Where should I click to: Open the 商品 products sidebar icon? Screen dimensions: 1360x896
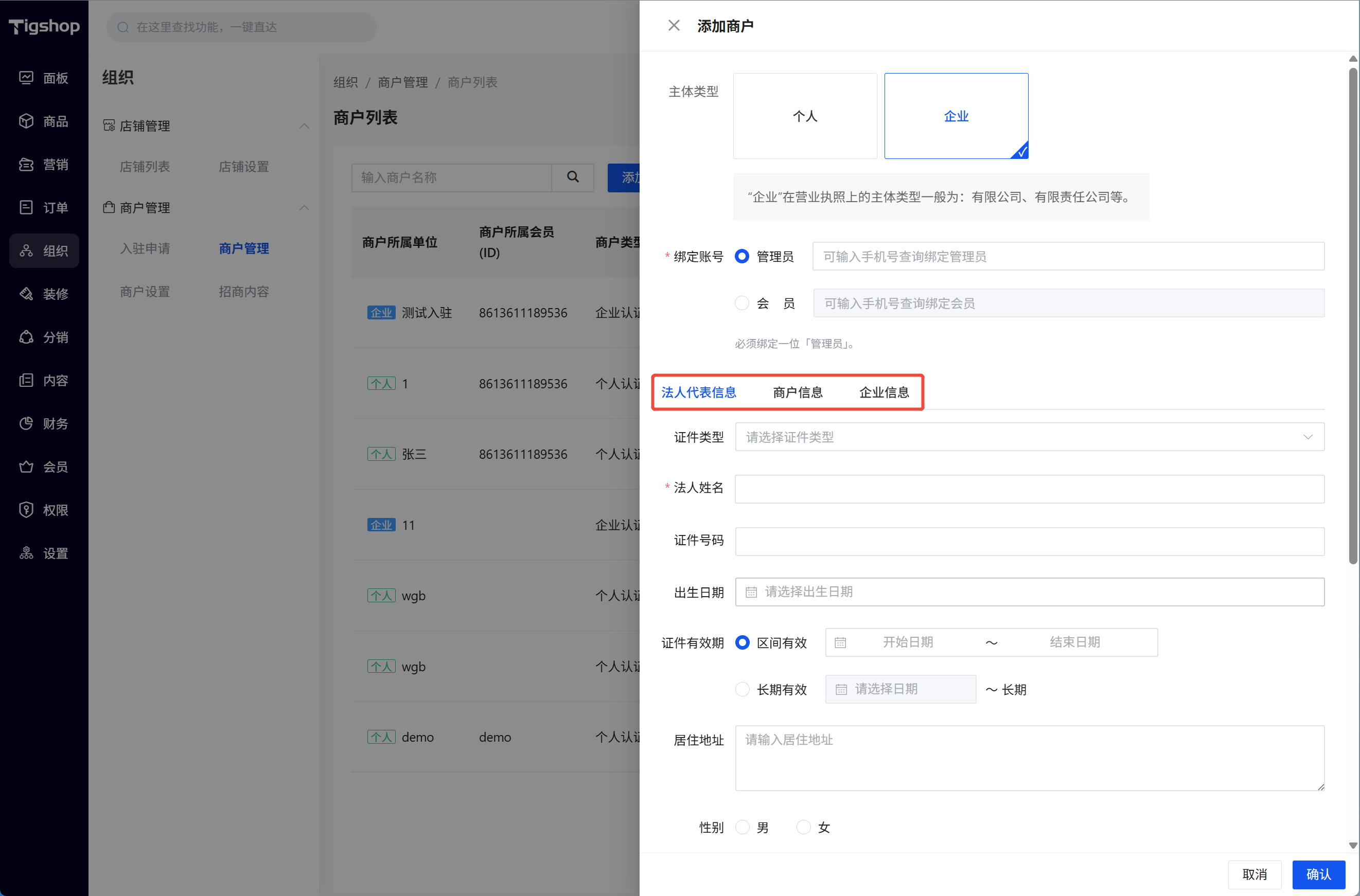26,121
